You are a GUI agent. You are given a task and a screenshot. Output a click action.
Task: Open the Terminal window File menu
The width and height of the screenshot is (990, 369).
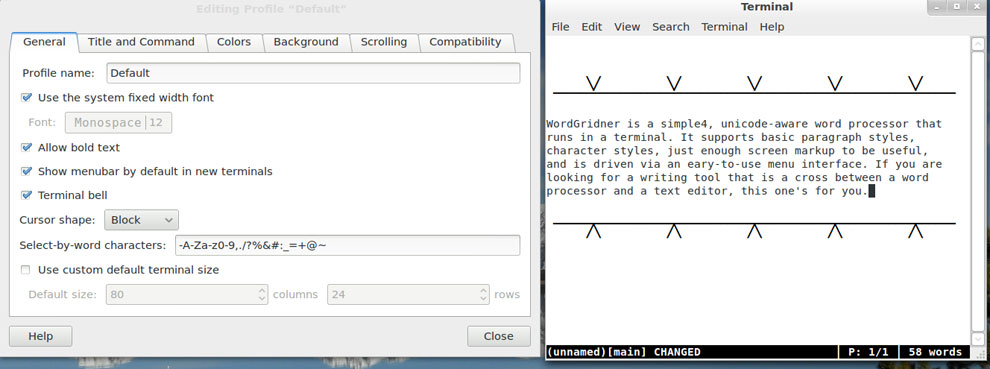(560, 27)
